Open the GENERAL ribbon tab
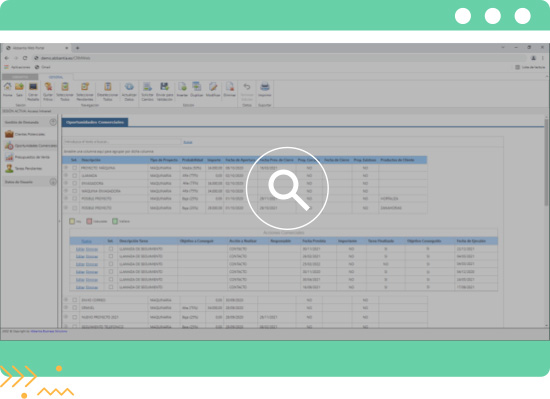 click(x=56, y=77)
